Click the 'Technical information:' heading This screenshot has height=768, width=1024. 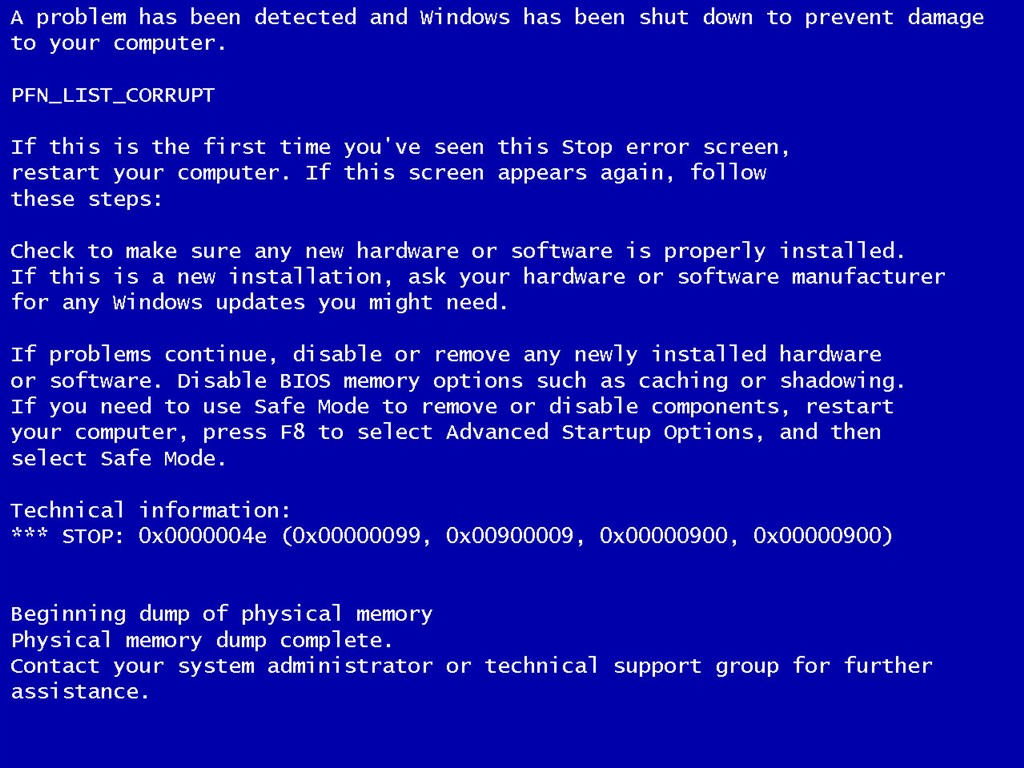[x=150, y=510]
